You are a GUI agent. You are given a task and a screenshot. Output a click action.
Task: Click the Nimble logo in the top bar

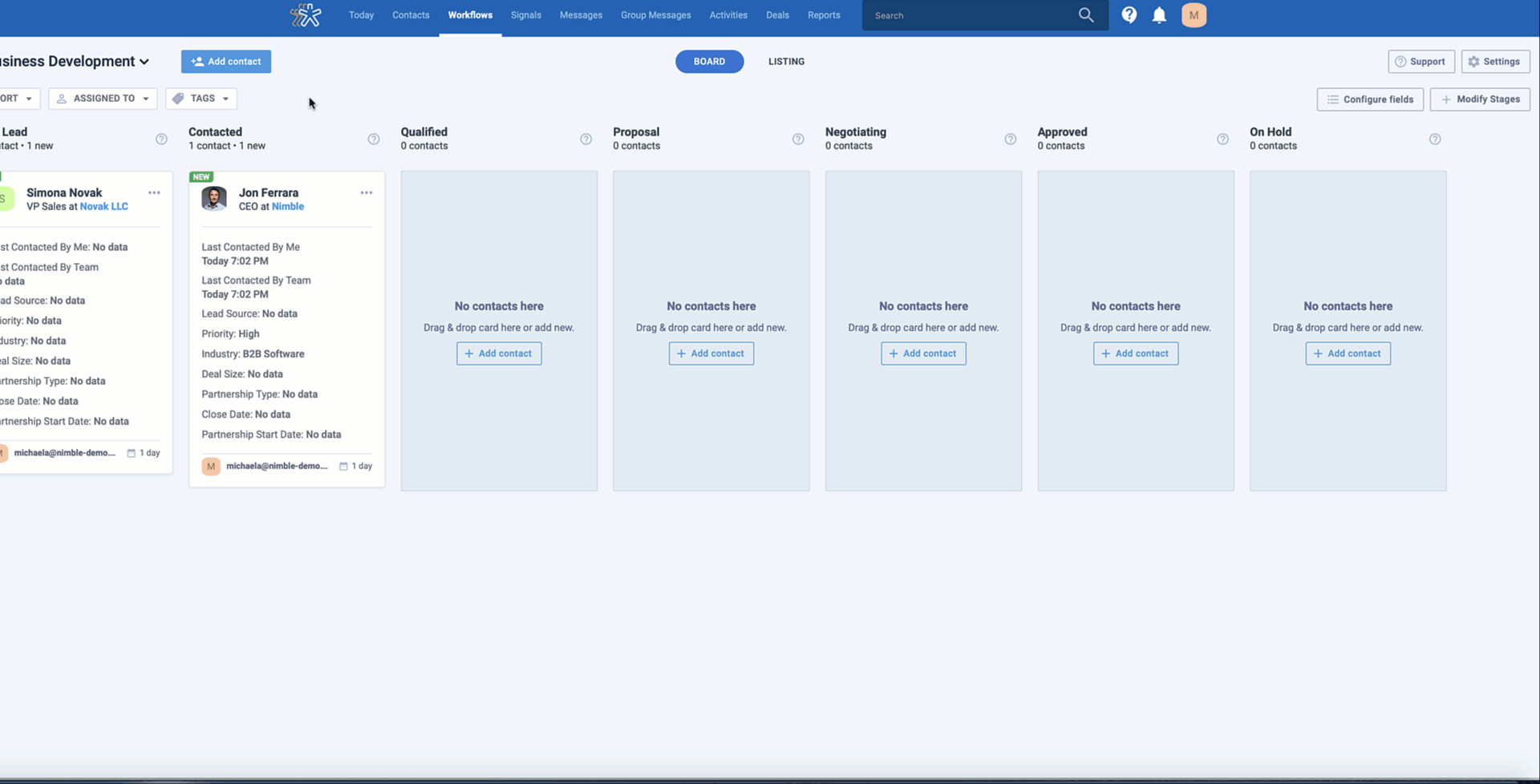pos(306,14)
